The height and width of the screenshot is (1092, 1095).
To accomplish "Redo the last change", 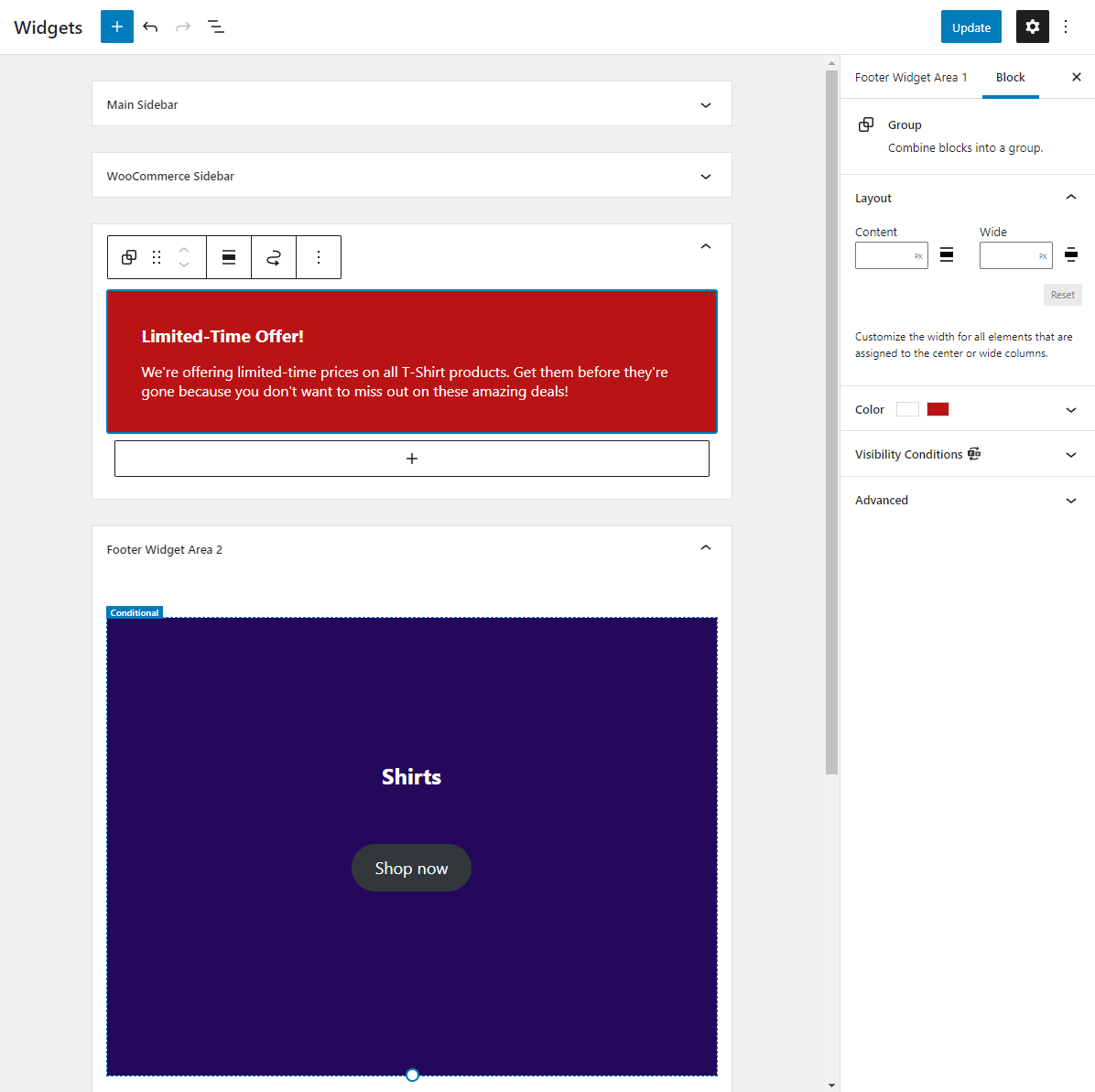I will tap(182, 27).
